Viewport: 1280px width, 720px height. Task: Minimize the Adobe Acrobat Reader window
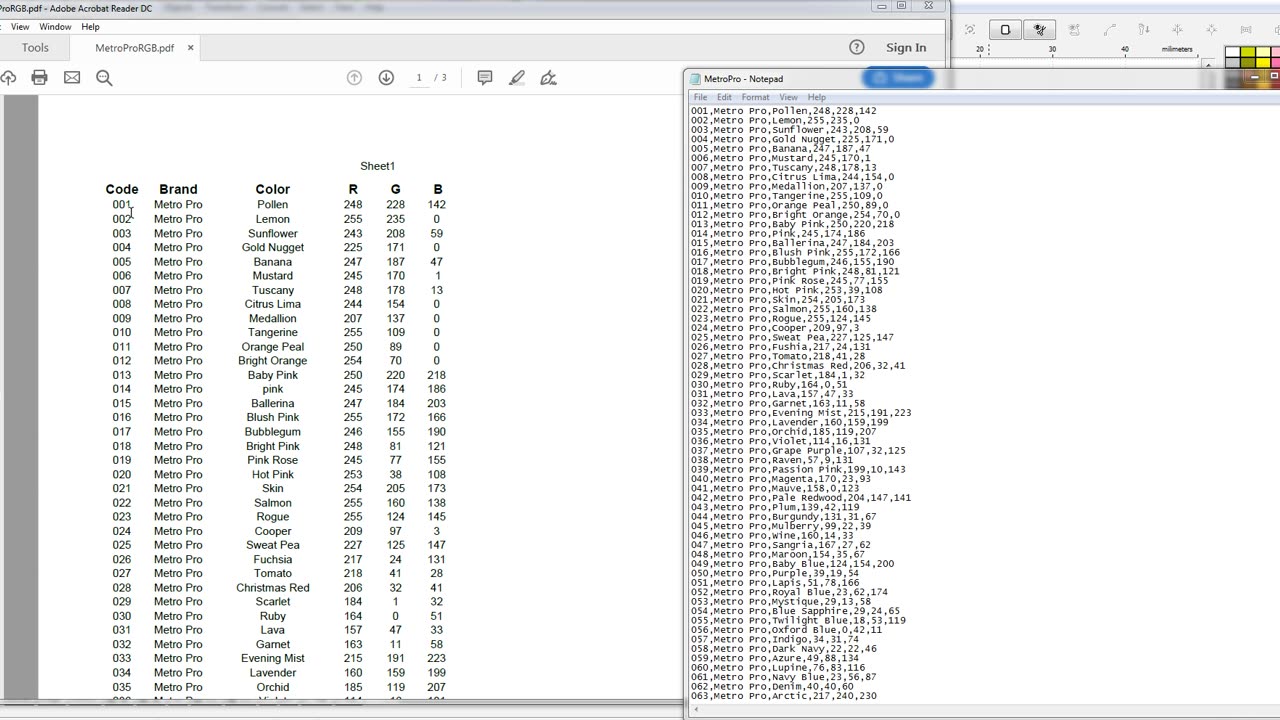tap(881, 6)
